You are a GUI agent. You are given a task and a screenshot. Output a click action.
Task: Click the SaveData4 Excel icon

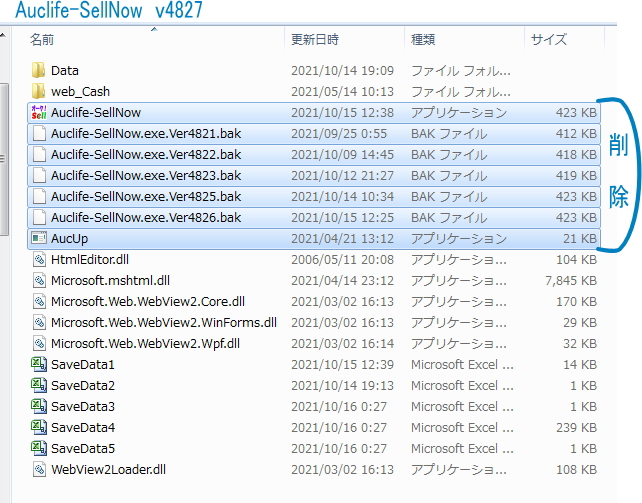coord(39,427)
